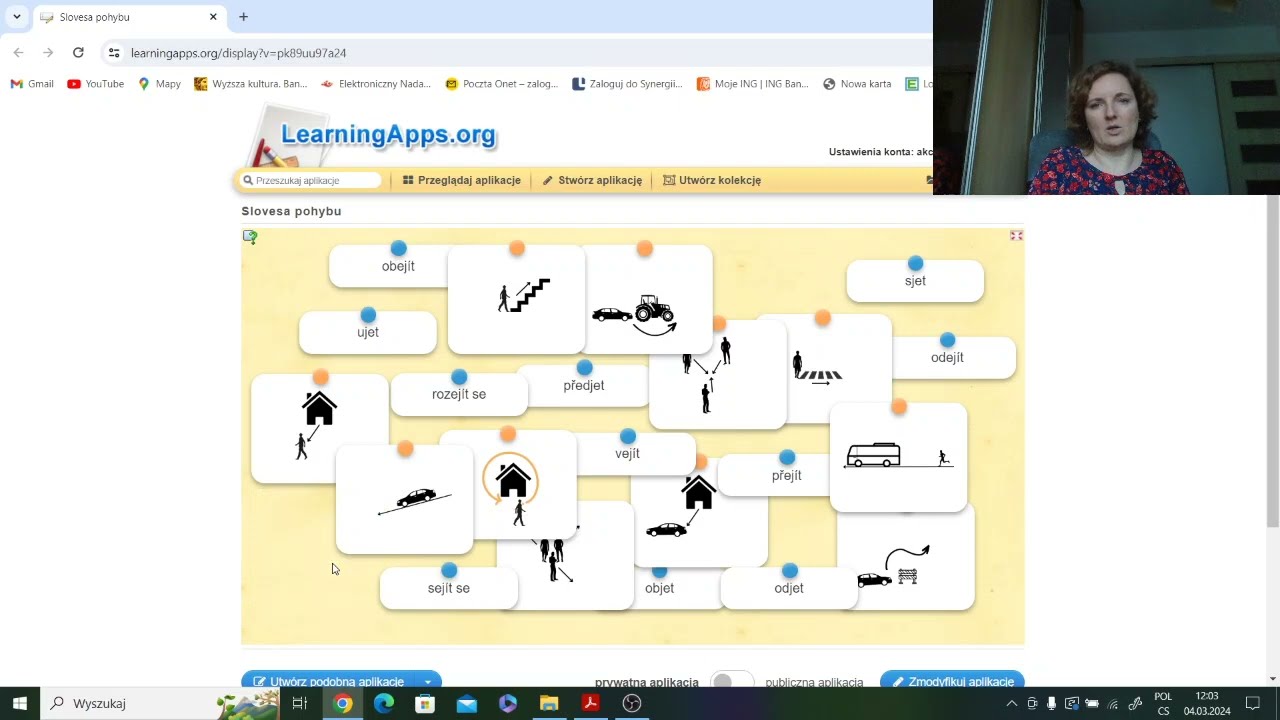Open Utwórz kolekcję menu item

coord(712,181)
